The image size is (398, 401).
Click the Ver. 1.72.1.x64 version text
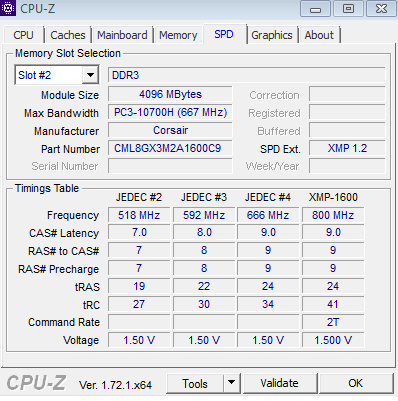[115, 385]
